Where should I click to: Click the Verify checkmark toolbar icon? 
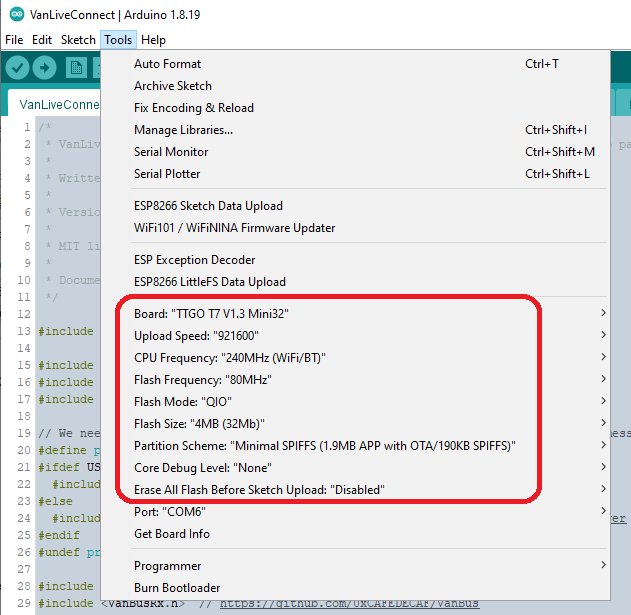click(x=17, y=68)
